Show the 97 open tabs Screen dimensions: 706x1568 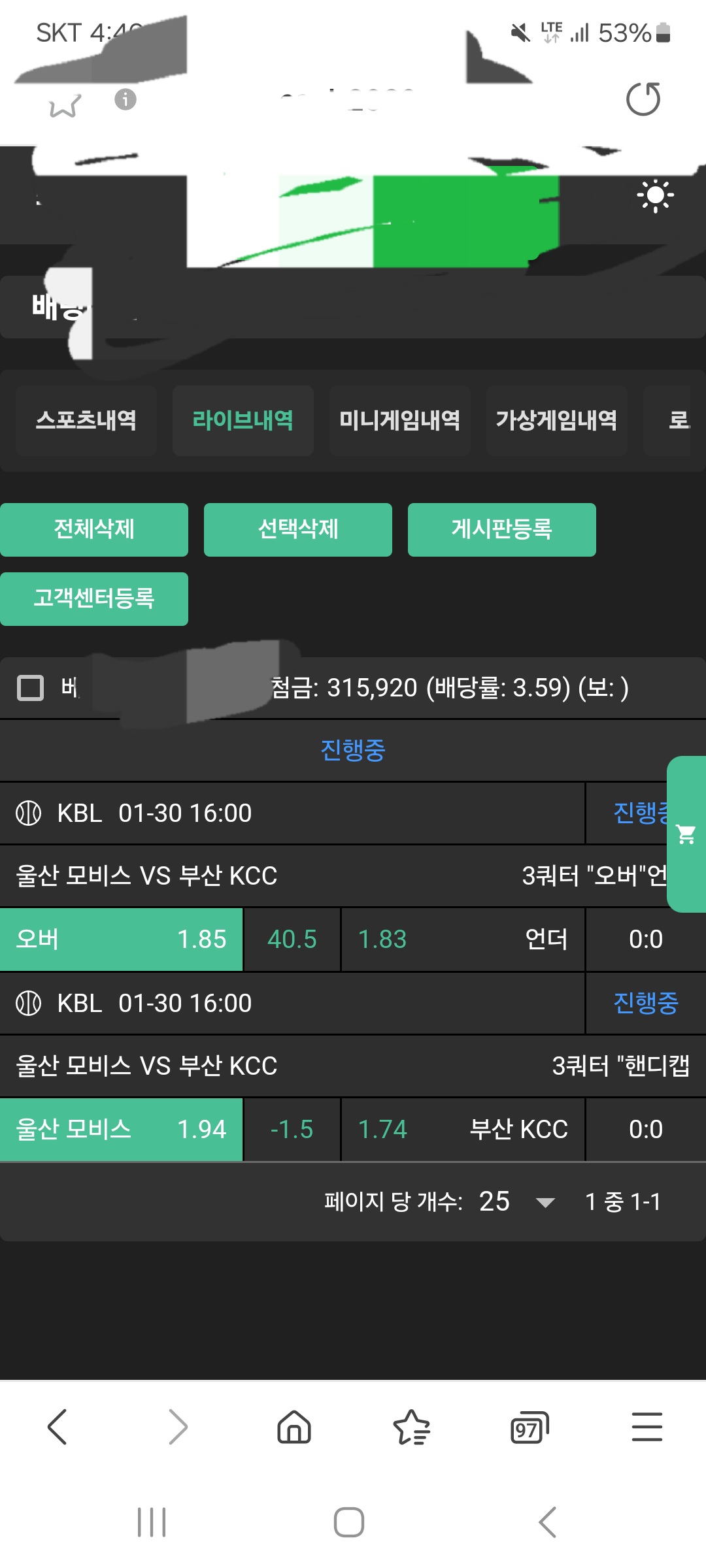529,1428
